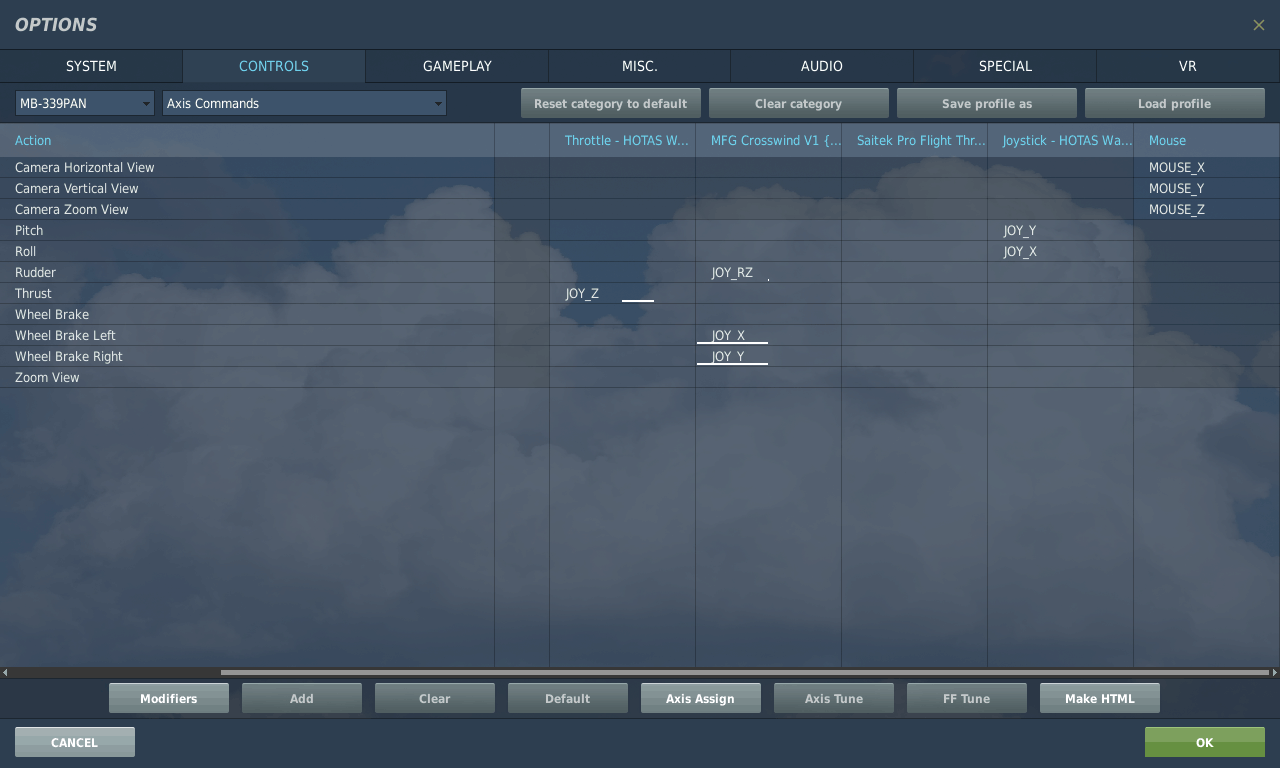The height and width of the screenshot is (768, 1280).
Task: Export bindings with Make HTML
Action: pyautogui.click(x=1099, y=698)
